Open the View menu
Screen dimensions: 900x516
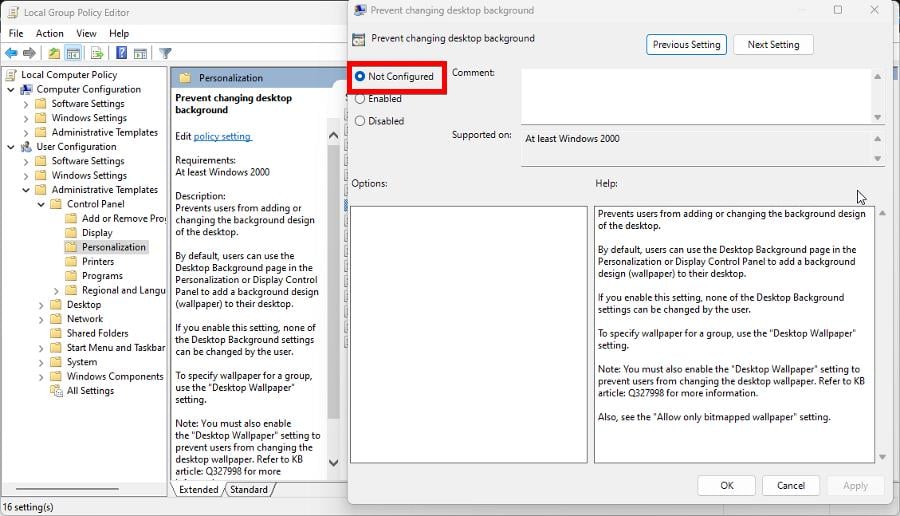pos(86,33)
